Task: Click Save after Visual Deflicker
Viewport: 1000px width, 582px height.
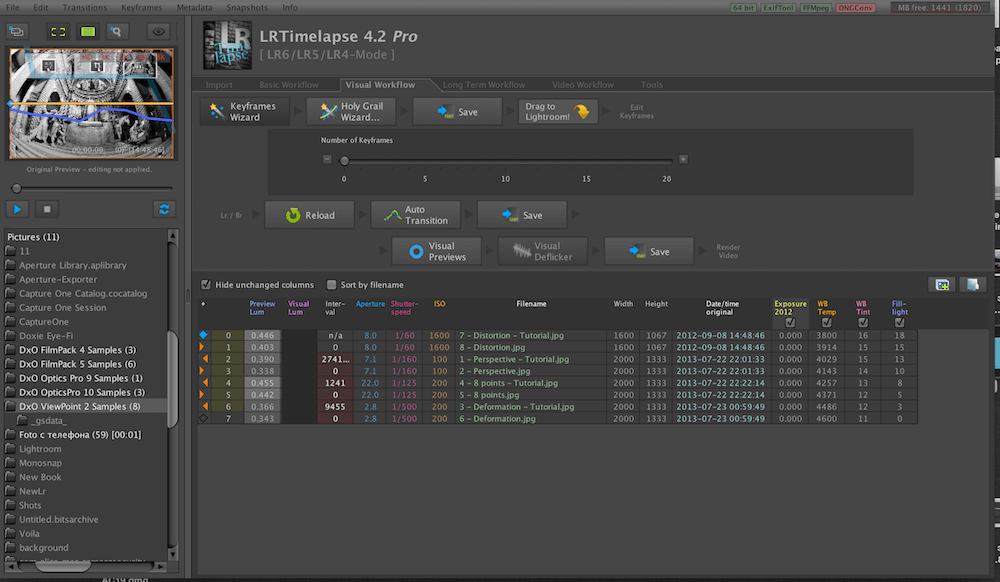Action: point(649,251)
